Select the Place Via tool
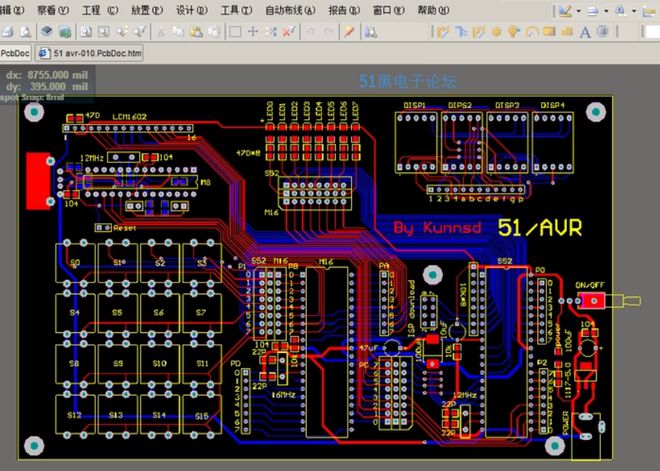660x471 pixels. click(x=514, y=32)
